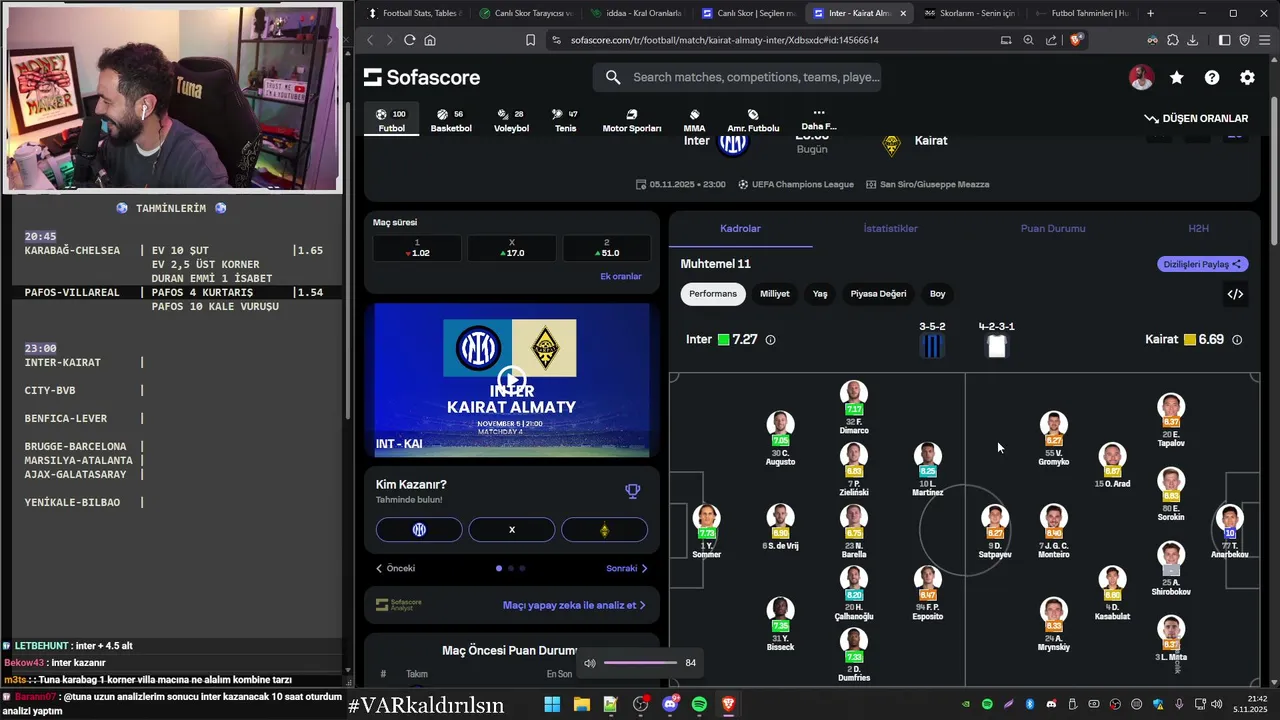This screenshot has width=1280, height=720.
Task: Select the MMA sport category
Action: [x=694, y=121]
